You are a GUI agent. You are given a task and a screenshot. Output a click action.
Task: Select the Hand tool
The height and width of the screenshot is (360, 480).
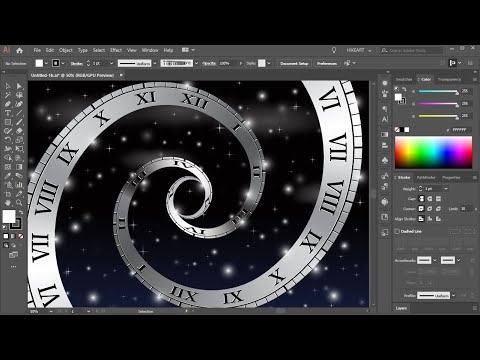tap(8, 203)
